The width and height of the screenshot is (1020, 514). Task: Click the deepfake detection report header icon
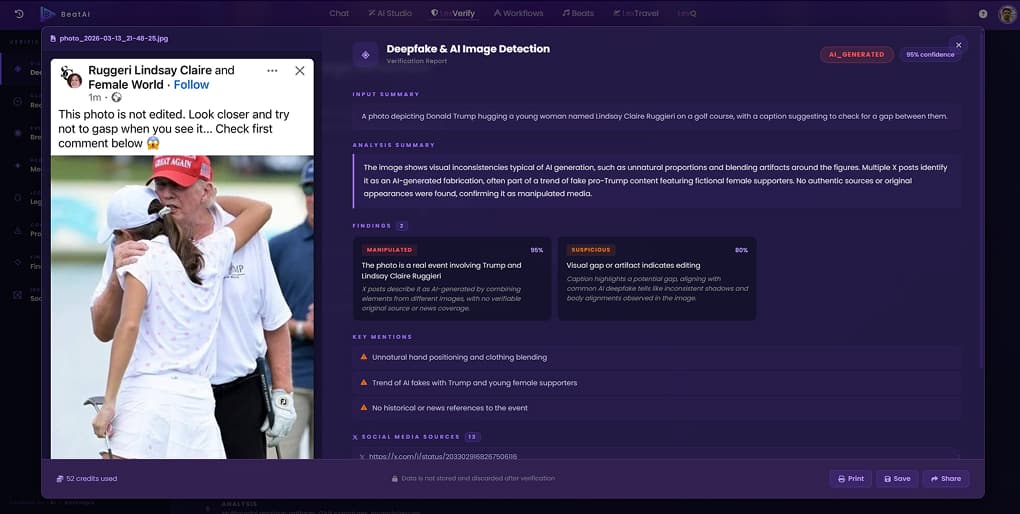[366, 54]
